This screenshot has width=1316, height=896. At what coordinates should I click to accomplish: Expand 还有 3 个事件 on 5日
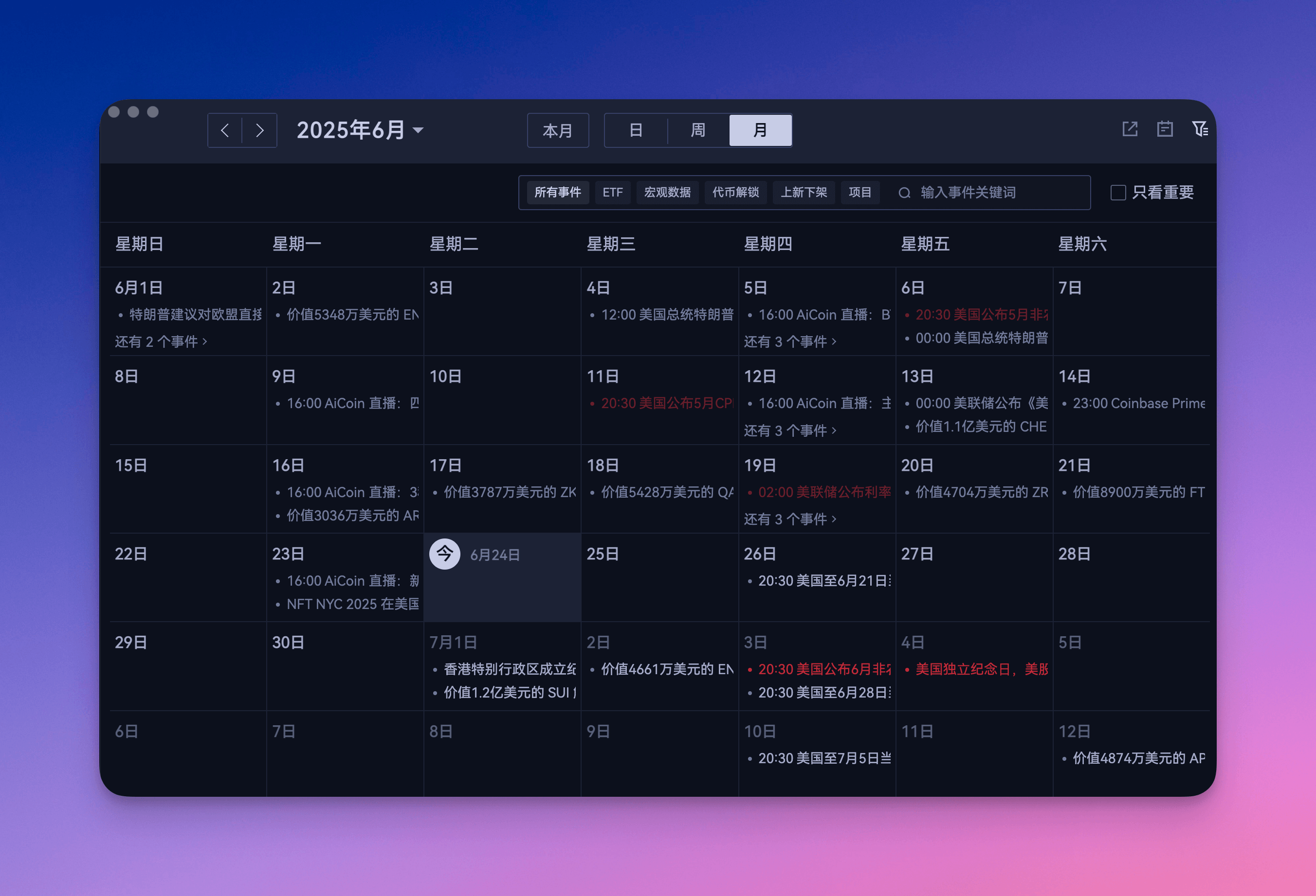[x=790, y=341]
